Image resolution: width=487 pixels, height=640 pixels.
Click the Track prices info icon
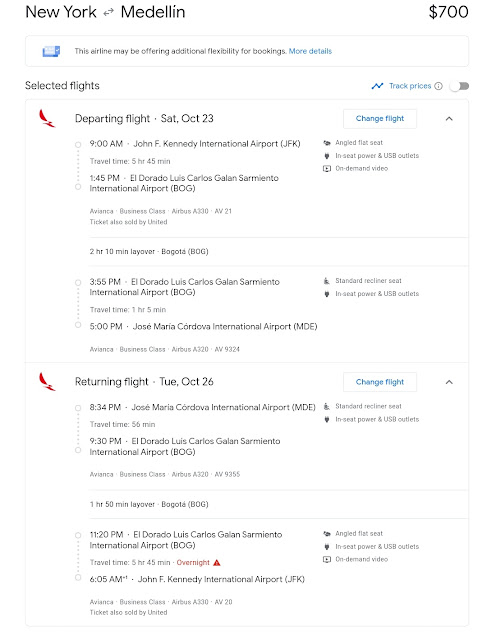point(438,86)
